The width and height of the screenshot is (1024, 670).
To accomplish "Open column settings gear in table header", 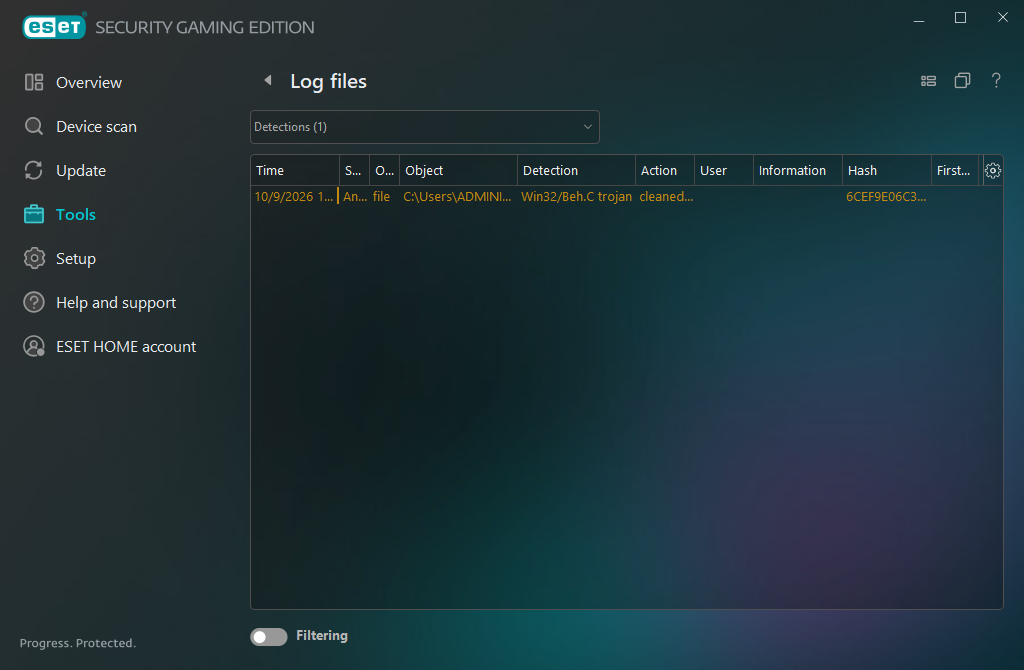I will (993, 170).
